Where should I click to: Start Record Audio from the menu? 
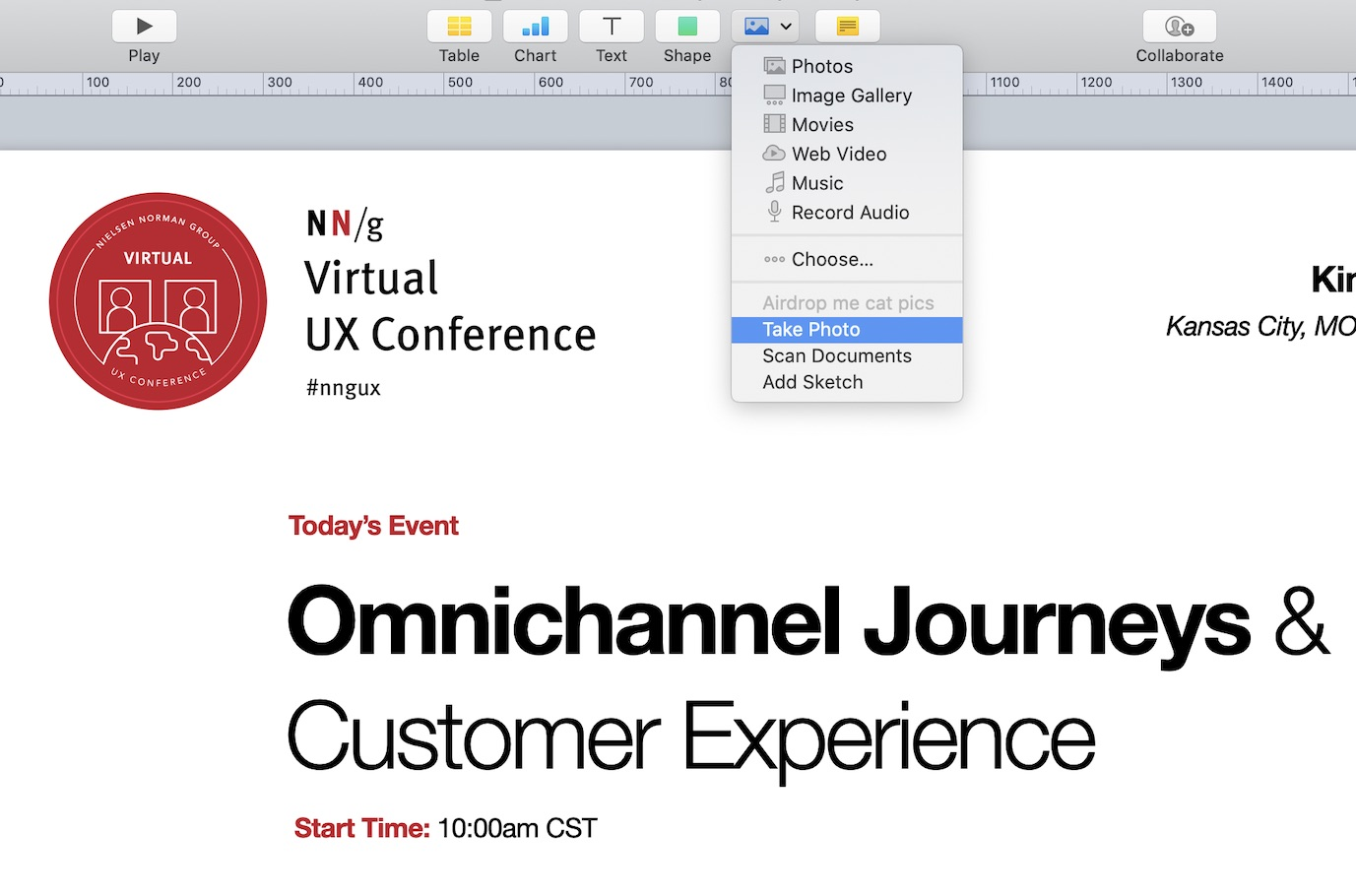pyautogui.click(x=850, y=213)
